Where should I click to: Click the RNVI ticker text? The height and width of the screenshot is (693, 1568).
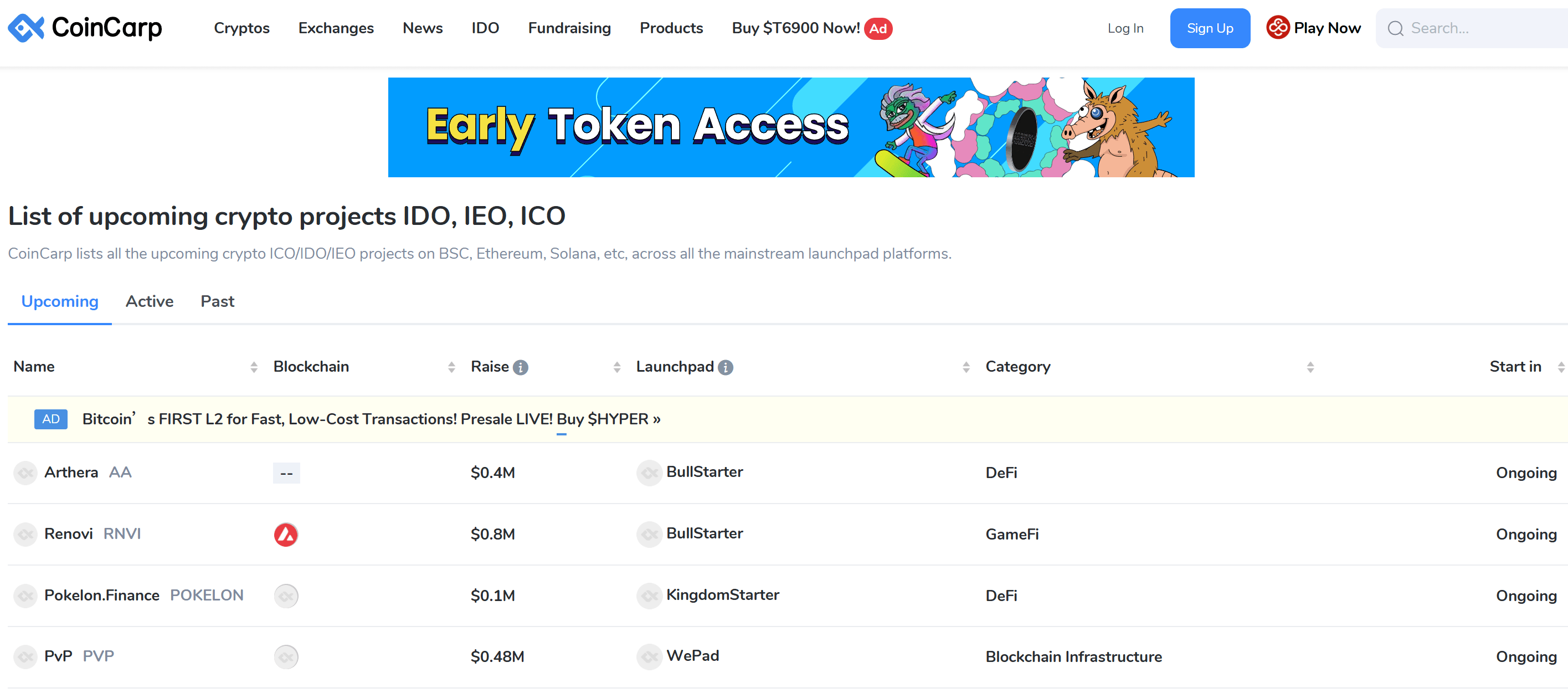click(122, 534)
